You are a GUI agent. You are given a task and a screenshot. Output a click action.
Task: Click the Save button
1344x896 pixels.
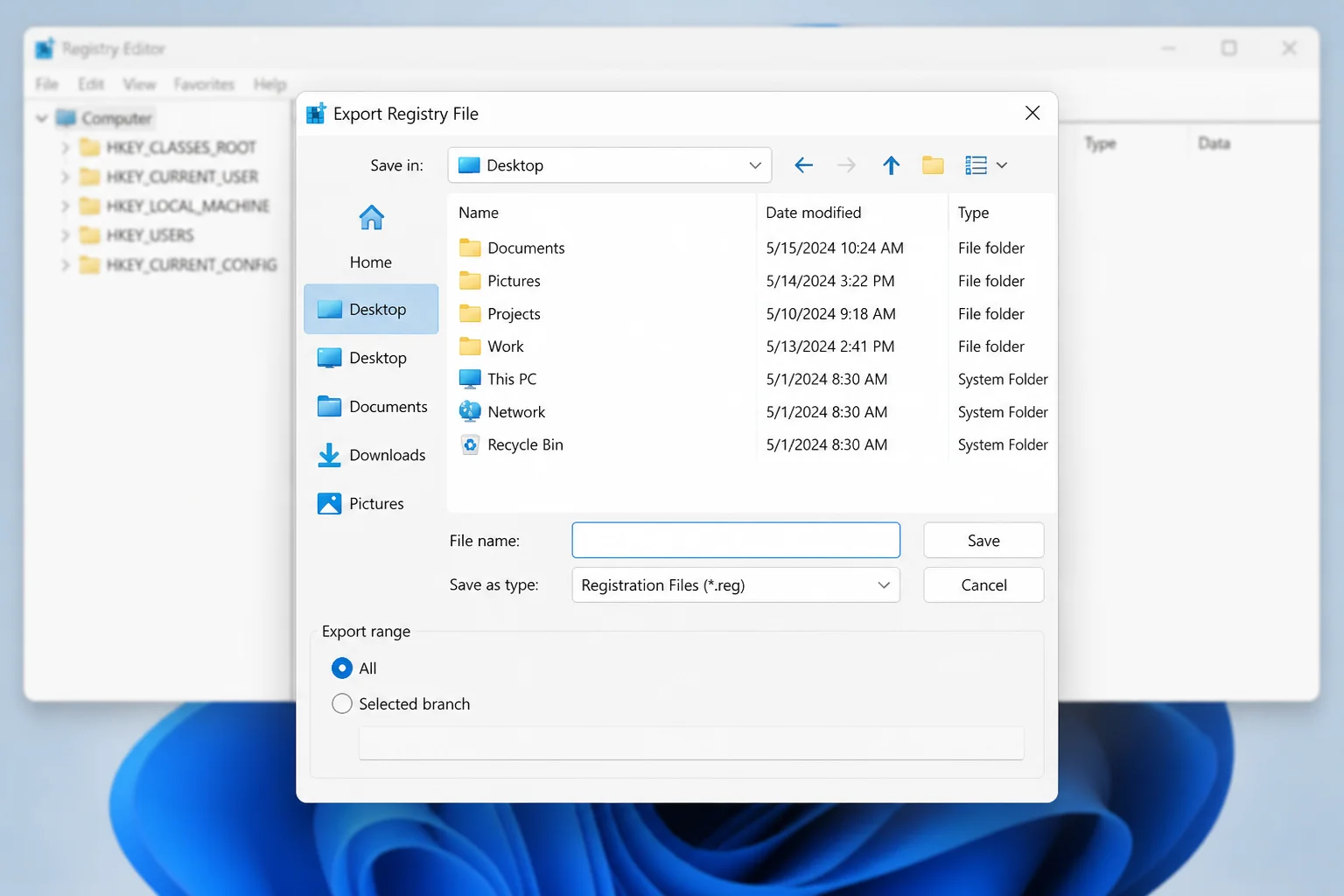click(983, 540)
